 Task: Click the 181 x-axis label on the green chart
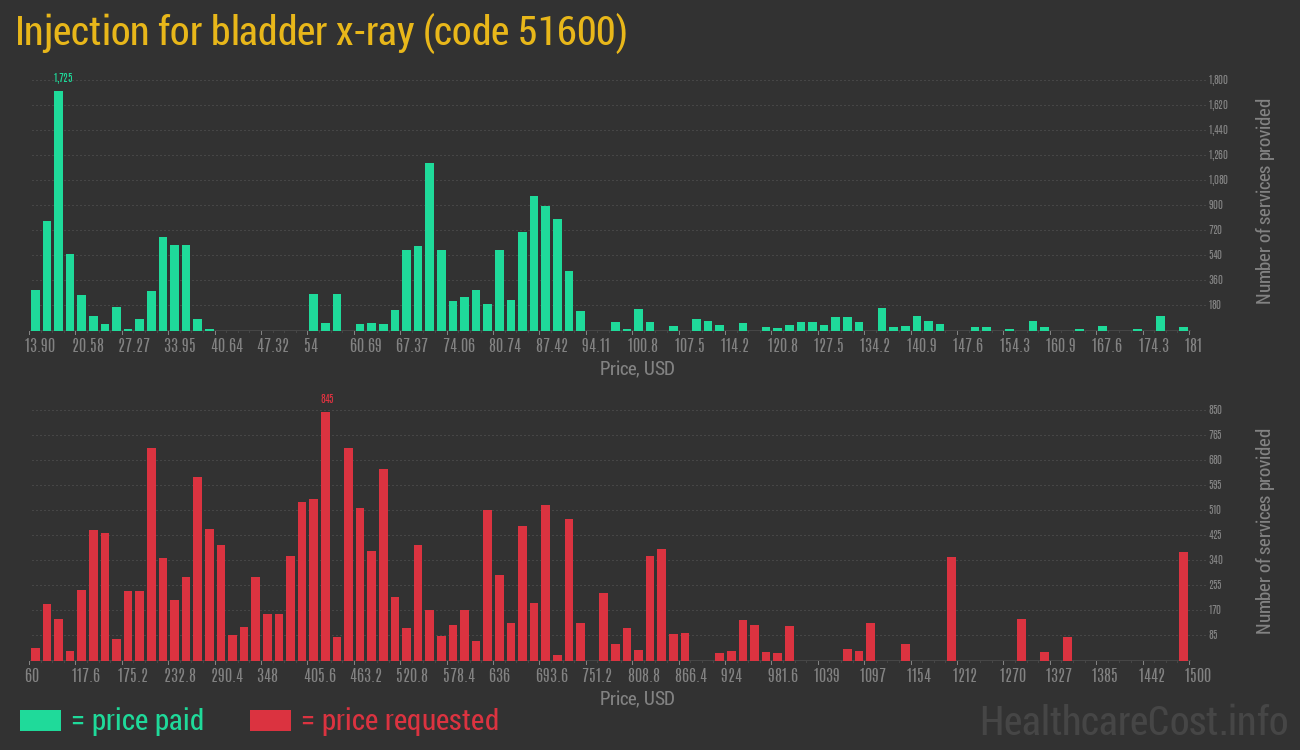(x=1193, y=346)
